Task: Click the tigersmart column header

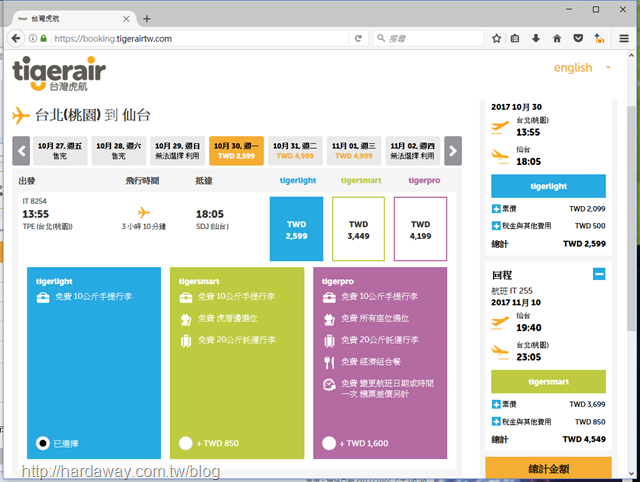Action: 361,180
